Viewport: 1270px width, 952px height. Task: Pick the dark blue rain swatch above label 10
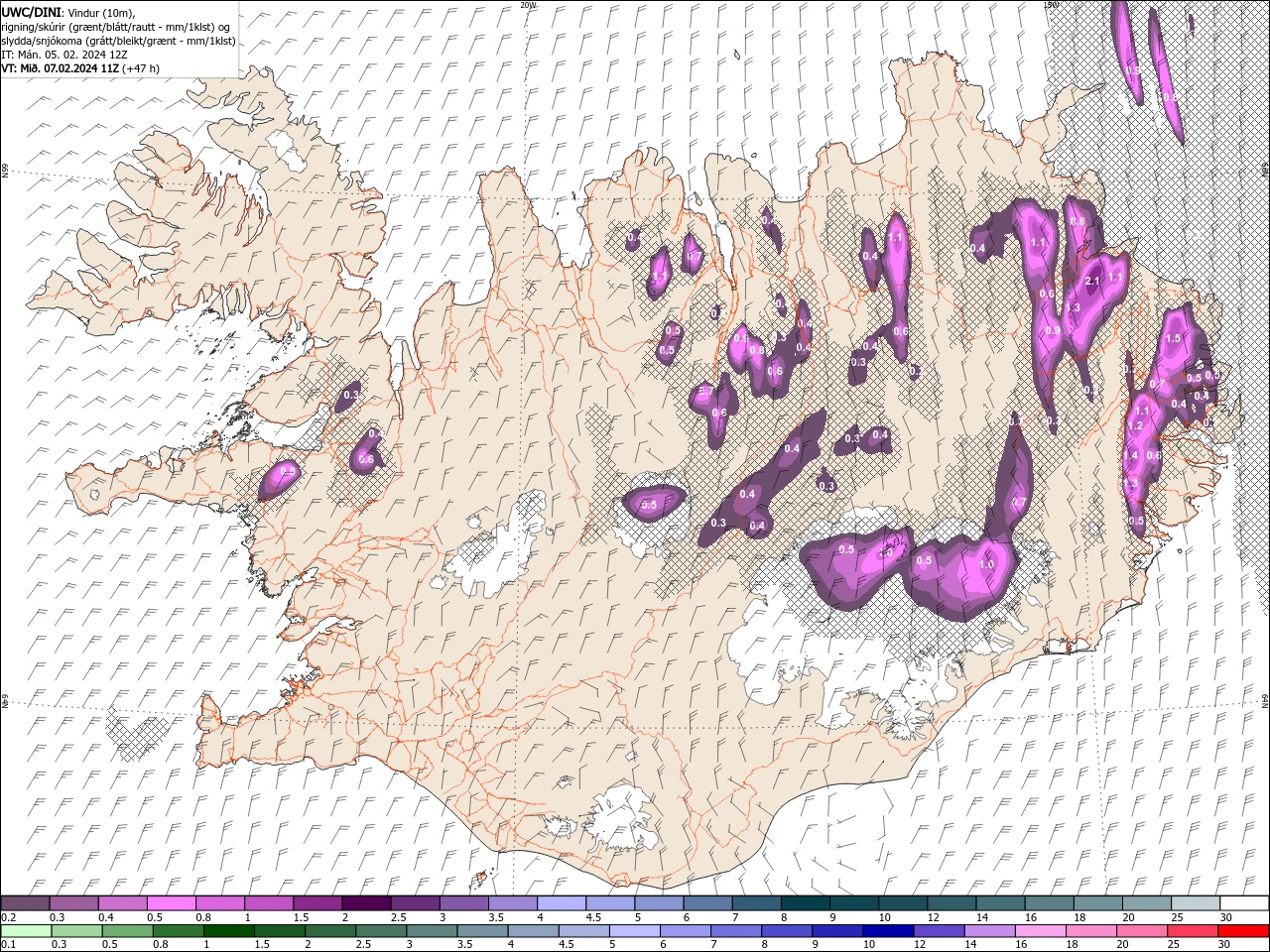pyautogui.click(x=888, y=931)
